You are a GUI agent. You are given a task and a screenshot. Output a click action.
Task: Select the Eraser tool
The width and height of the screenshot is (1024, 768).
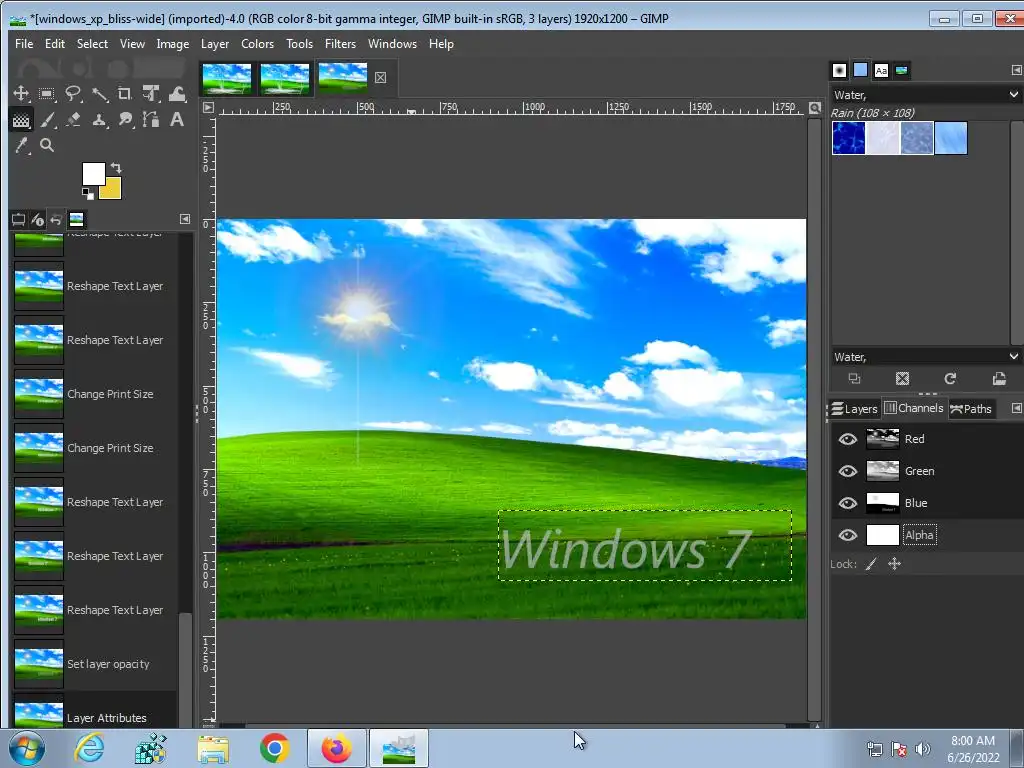coord(73,120)
